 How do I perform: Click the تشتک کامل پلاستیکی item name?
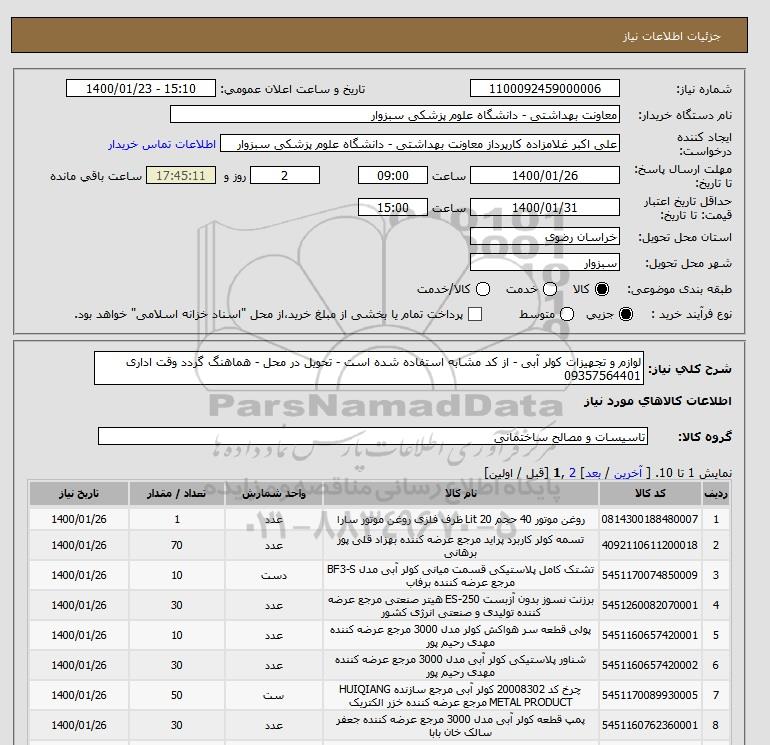point(461,576)
